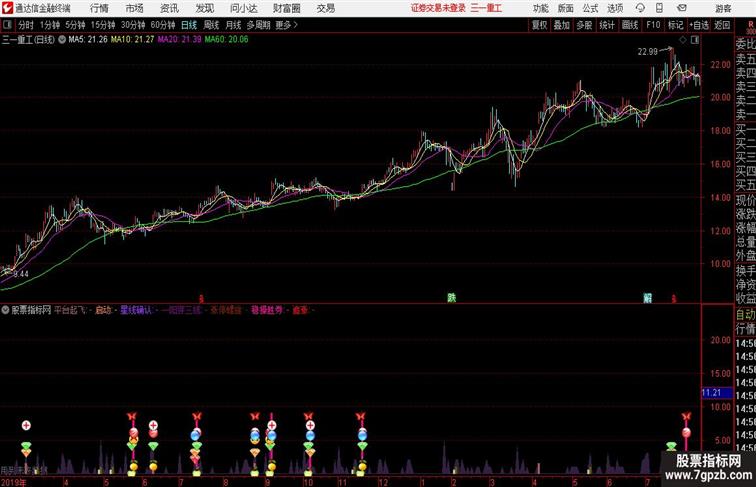This screenshot has height=487, width=756.
Task: Click the red-cross signal near month 9
Action: pyautogui.click(x=271, y=425)
